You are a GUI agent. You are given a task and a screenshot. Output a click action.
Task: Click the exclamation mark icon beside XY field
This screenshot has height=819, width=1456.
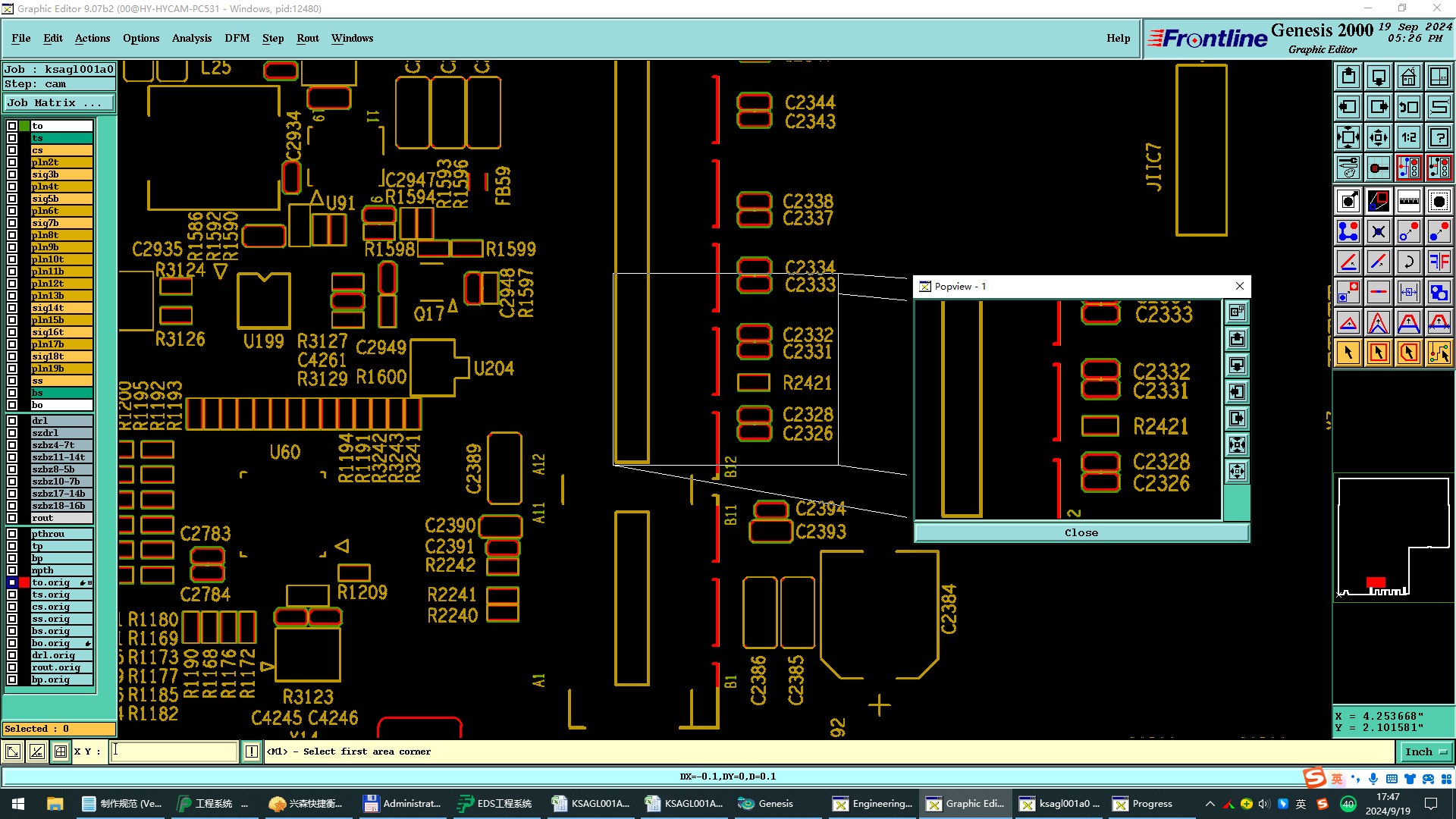[252, 752]
